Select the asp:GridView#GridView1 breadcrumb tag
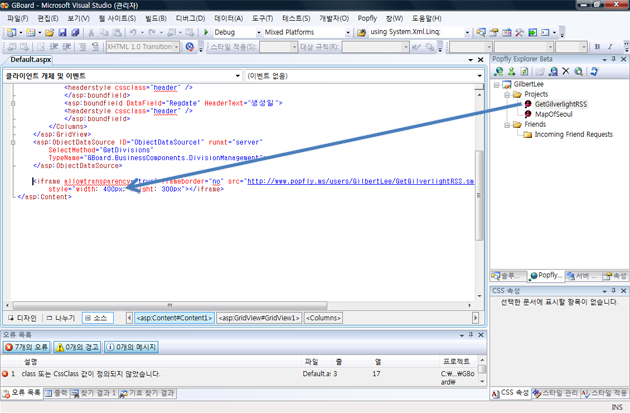 pos(259,318)
